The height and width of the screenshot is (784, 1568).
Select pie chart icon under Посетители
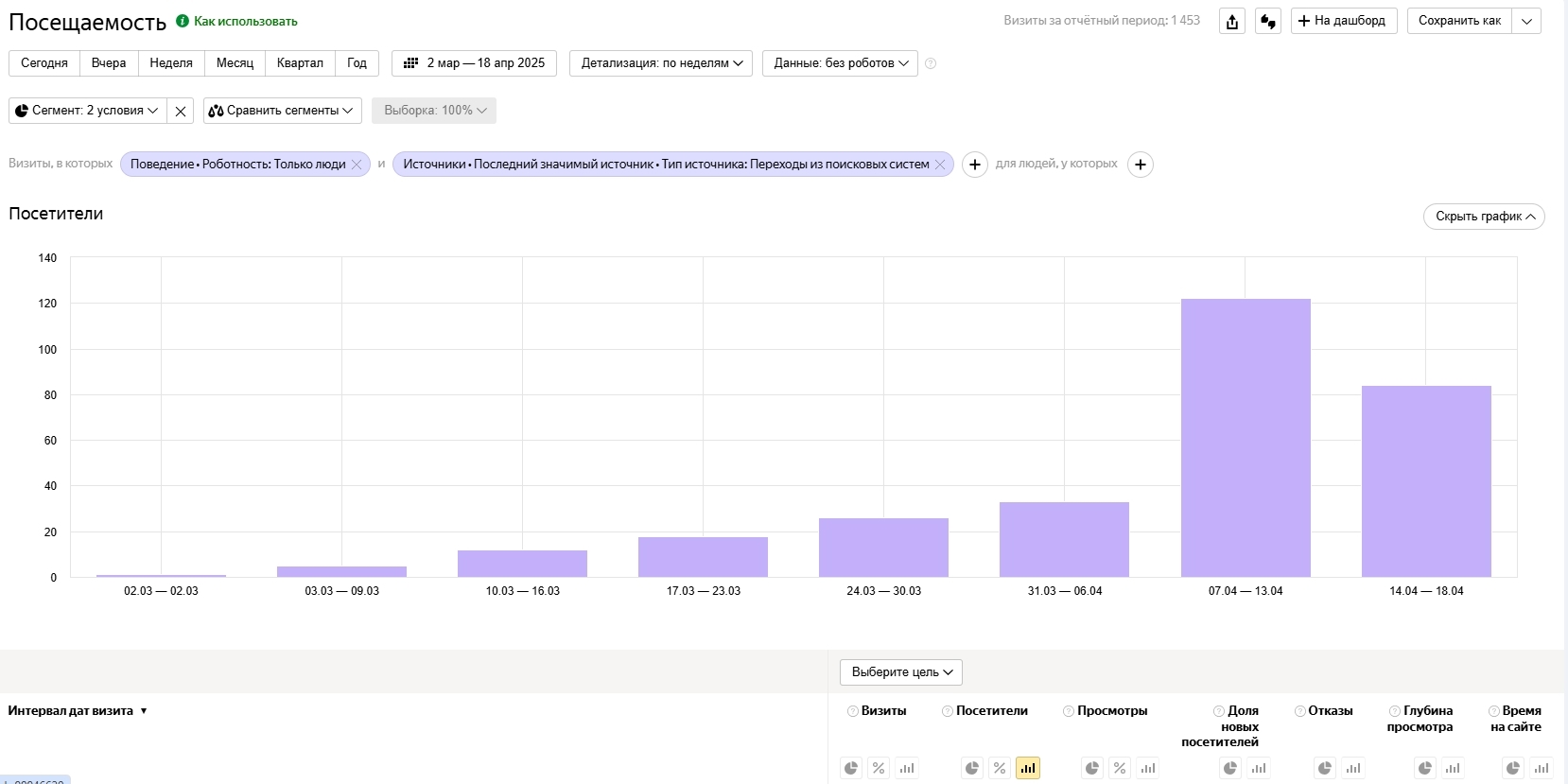[x=972, y=768]
